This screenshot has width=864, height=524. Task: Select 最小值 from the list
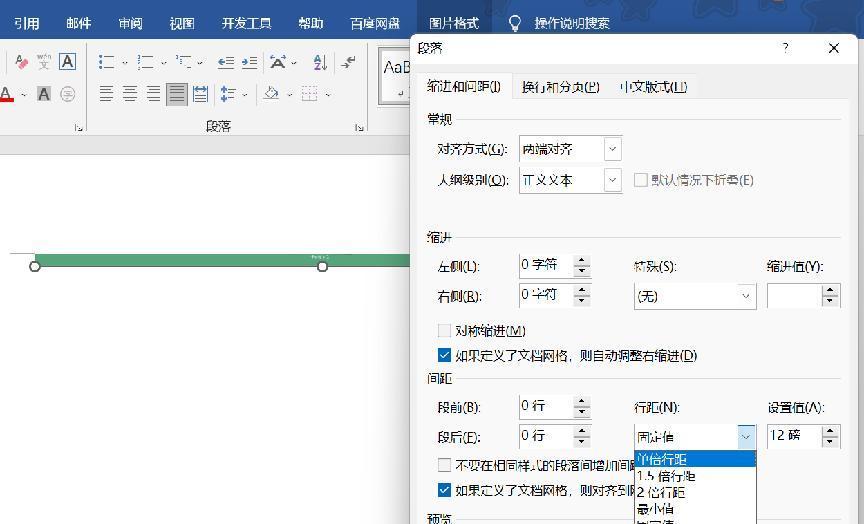(x=695, y=508)
